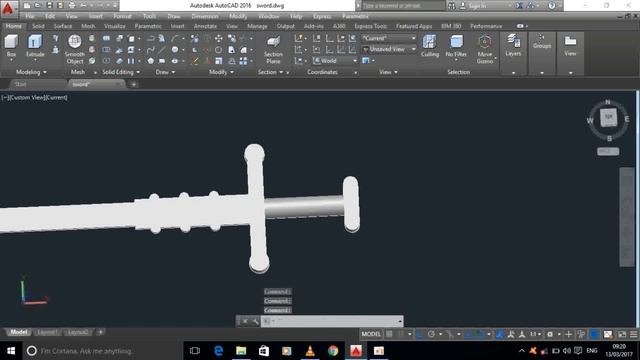640x360 pixels.
Task: Open the *Current* visual style dropdown
Action: [389, 38]
